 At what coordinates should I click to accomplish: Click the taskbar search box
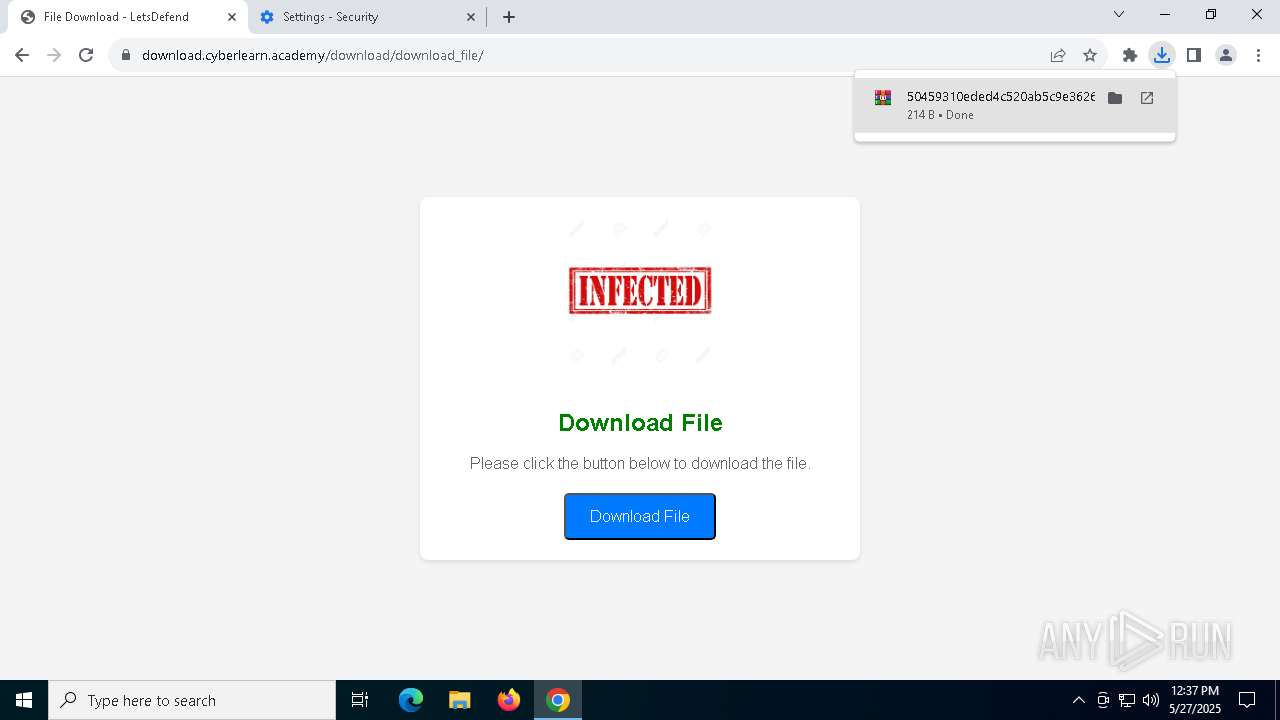point(192,700)
